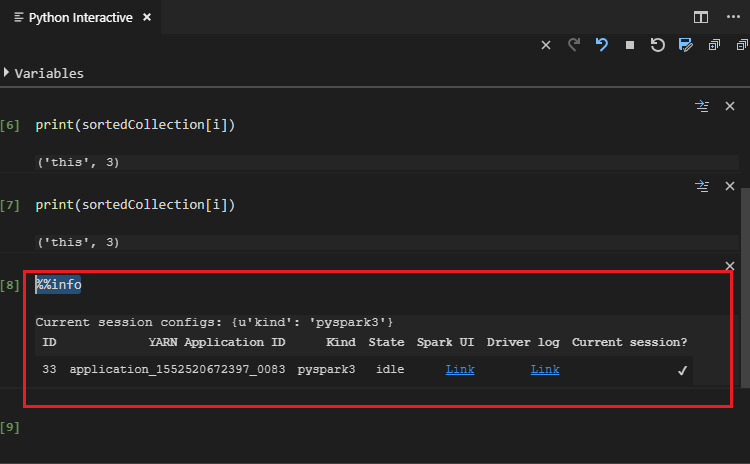Go to code for cell [7]
Screen dimensions: 750x464
pos(702,186)
